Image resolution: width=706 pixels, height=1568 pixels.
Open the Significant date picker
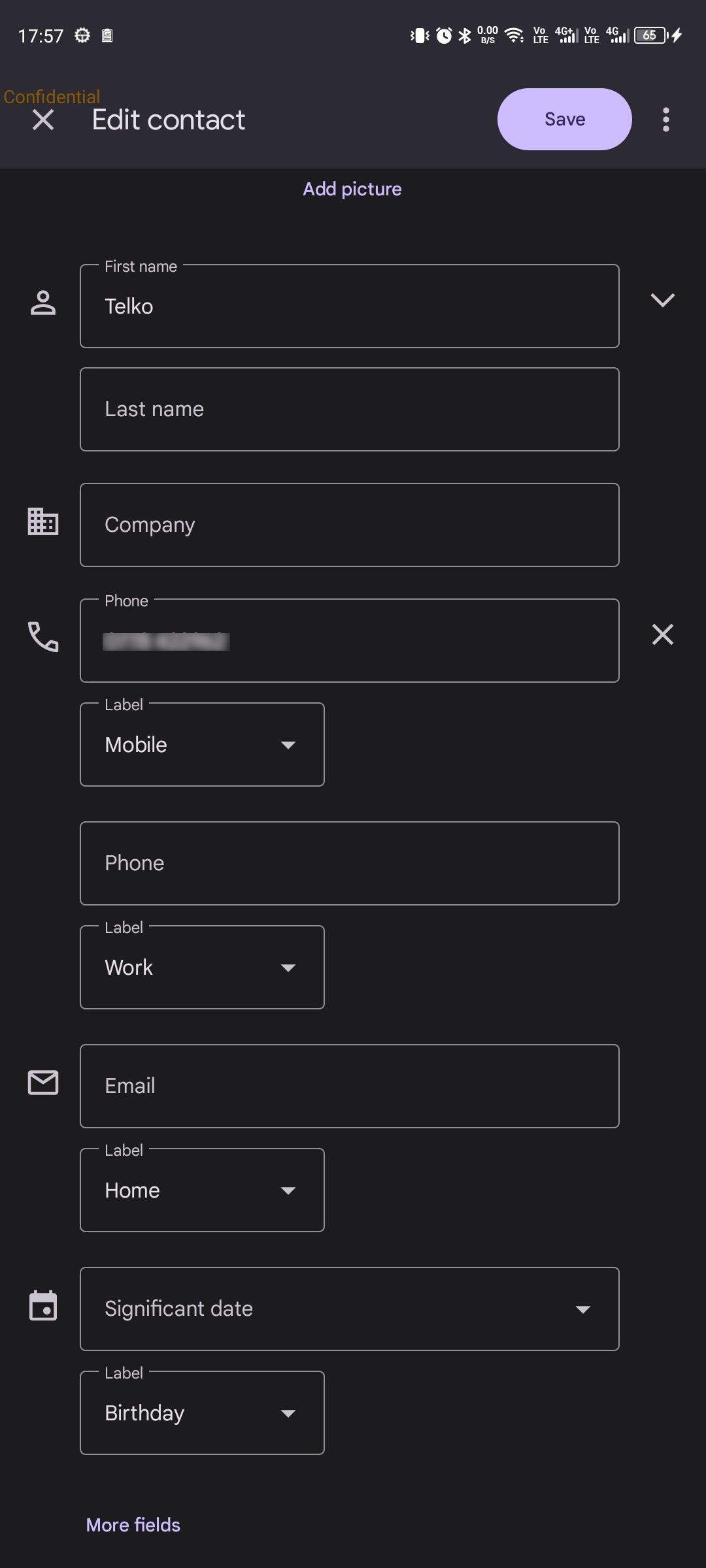pos(349,1309)
